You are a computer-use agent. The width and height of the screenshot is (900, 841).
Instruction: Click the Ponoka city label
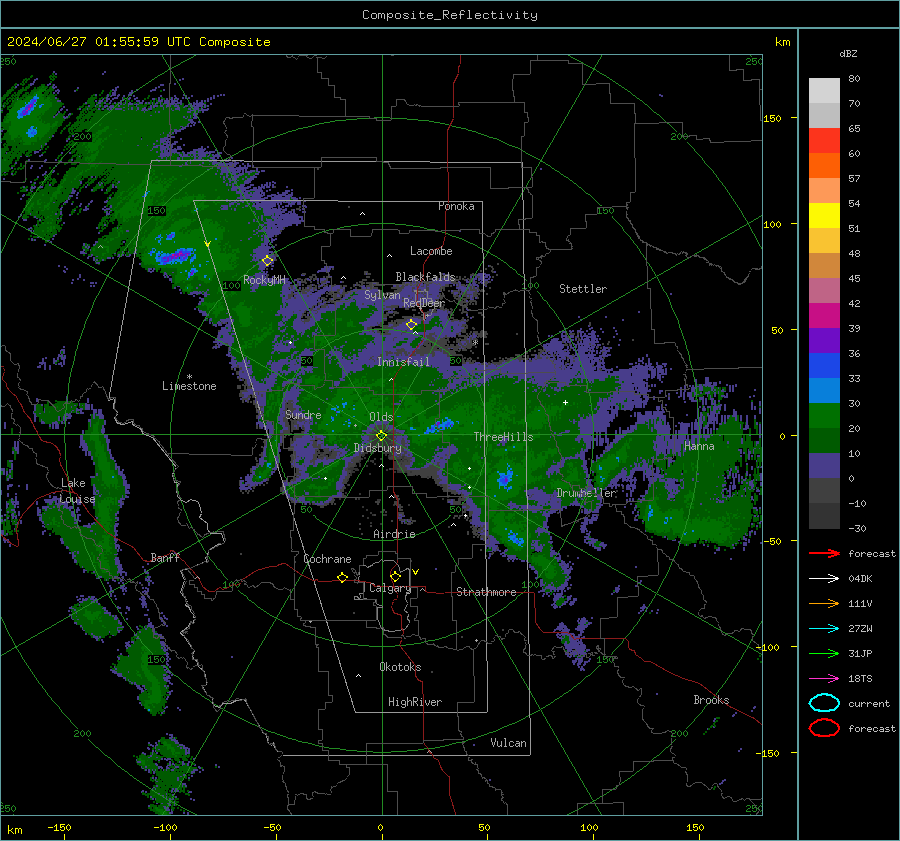(456, 206)
